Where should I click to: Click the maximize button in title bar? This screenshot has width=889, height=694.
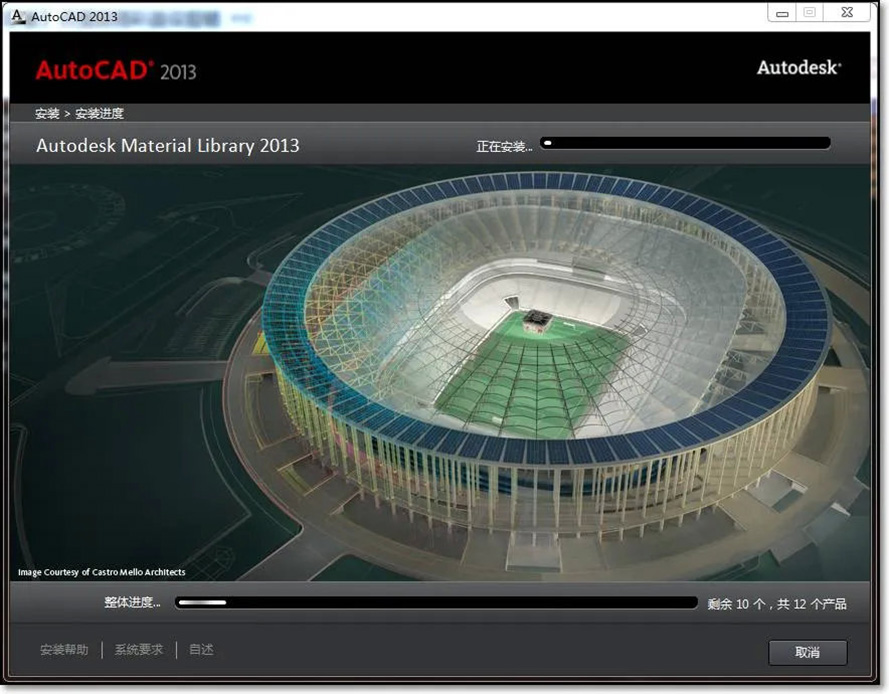tap(810, 13)
